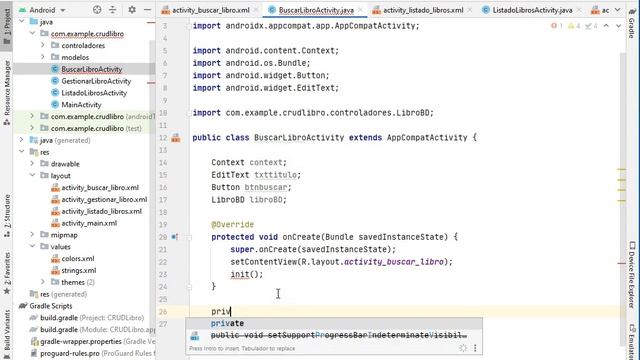
Task: Close the BuscarLibroActivity.java tab
Action: (360, 10)
